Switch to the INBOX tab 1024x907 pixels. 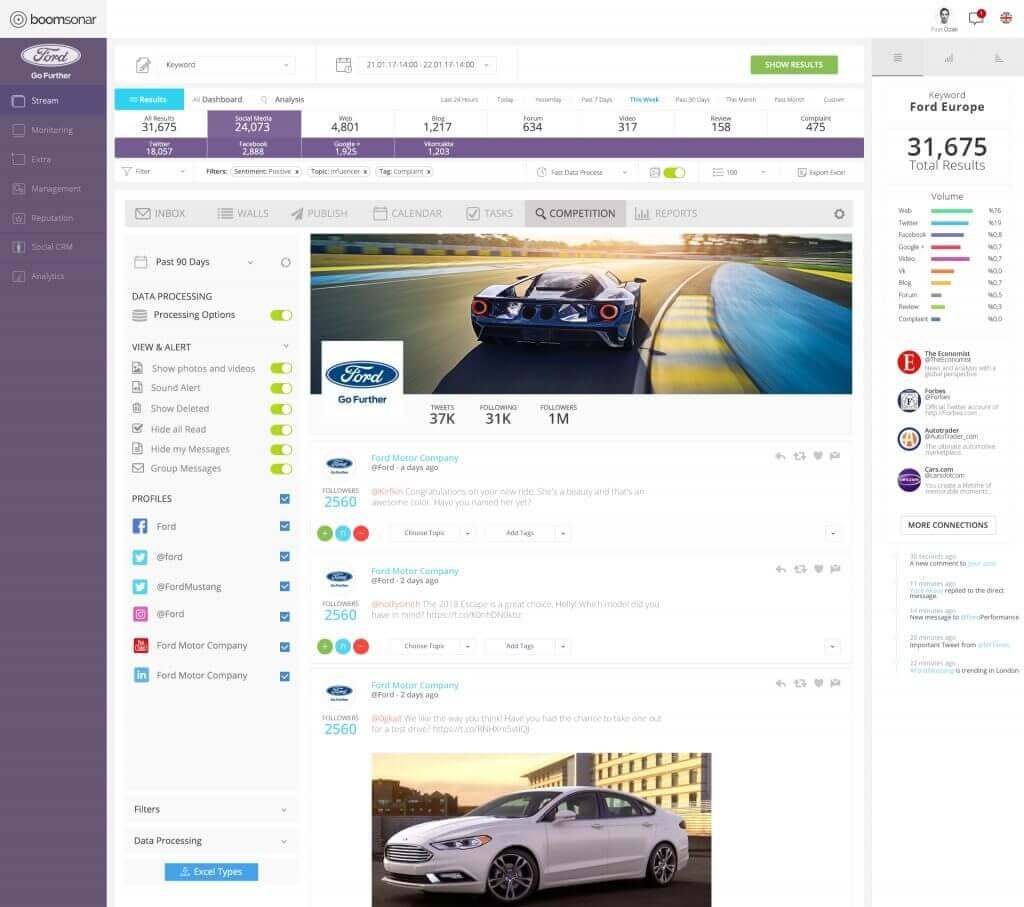point(161,214)
